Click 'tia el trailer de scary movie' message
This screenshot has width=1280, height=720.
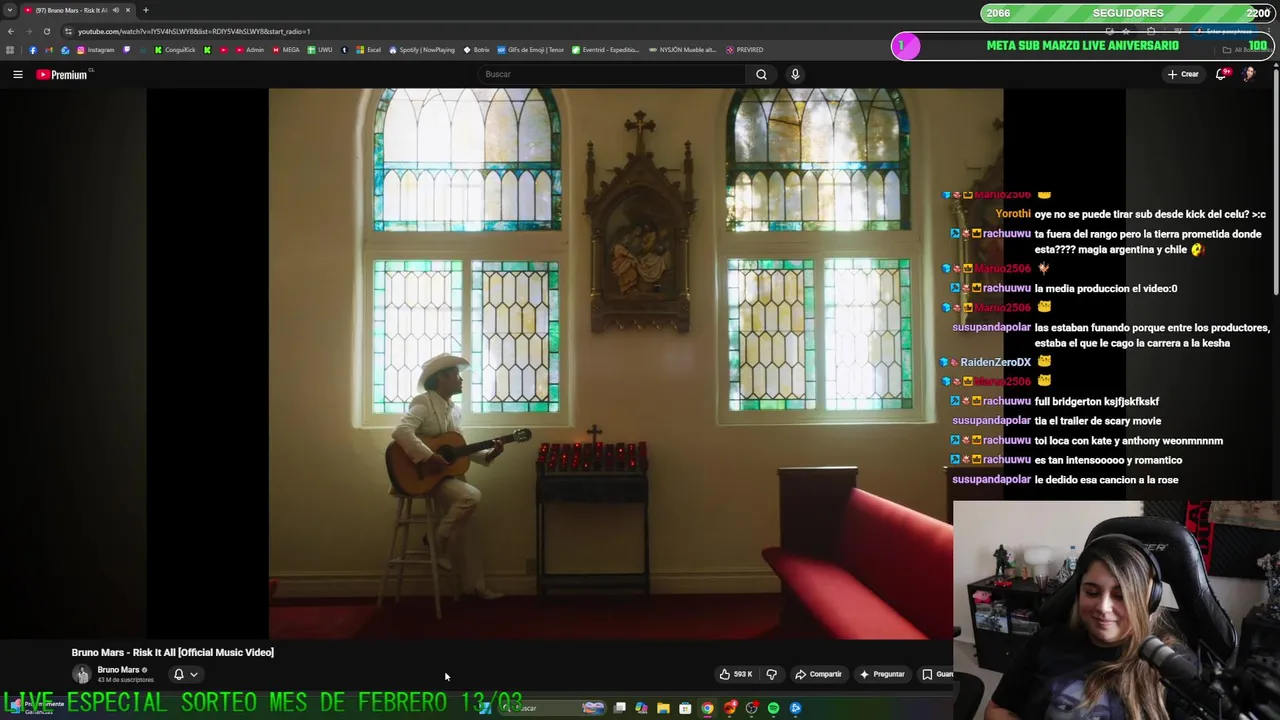click(1098, 421)
